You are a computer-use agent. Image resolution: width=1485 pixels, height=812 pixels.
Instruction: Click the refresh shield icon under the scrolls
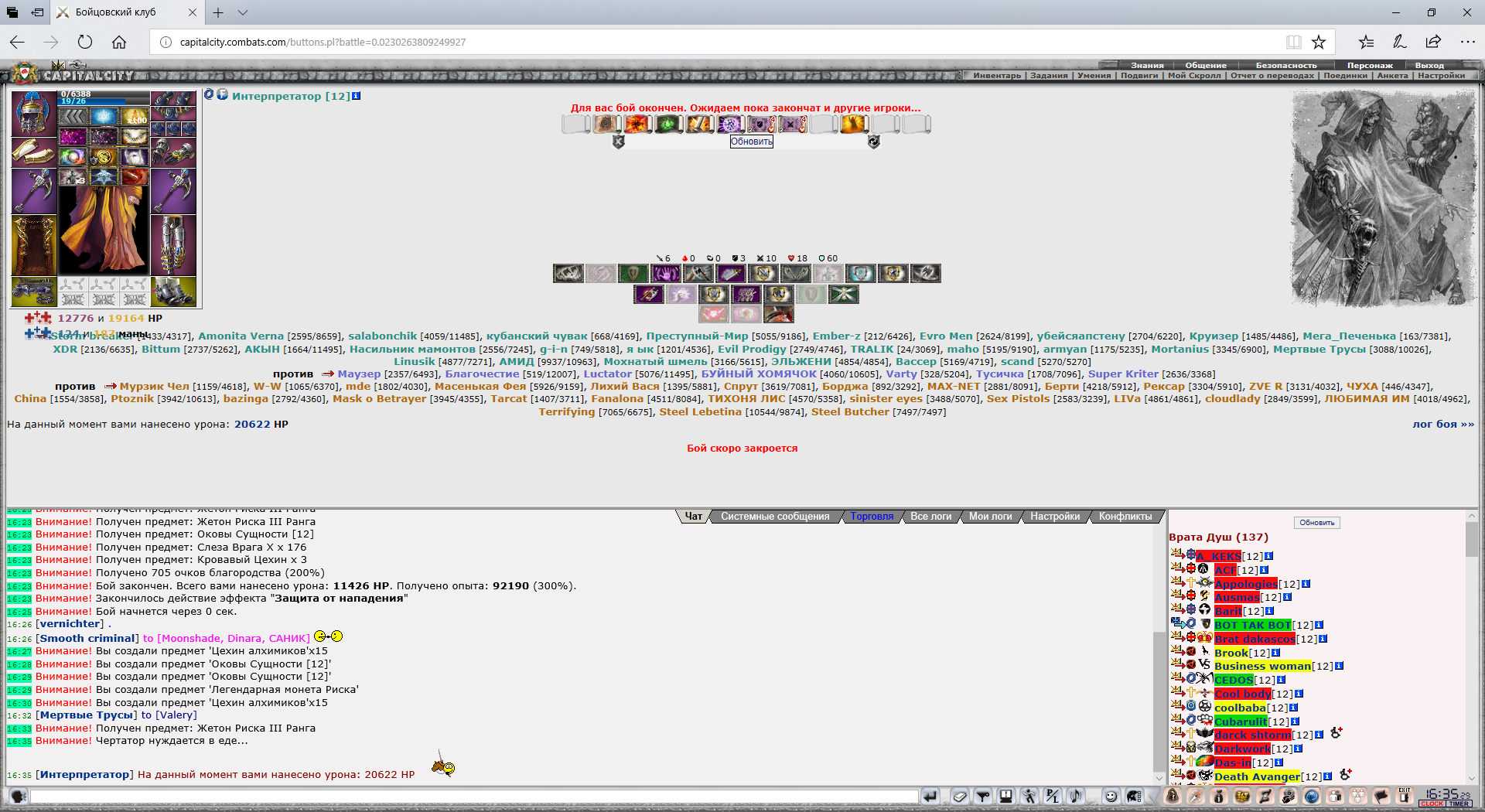click(x=874, y=142)
